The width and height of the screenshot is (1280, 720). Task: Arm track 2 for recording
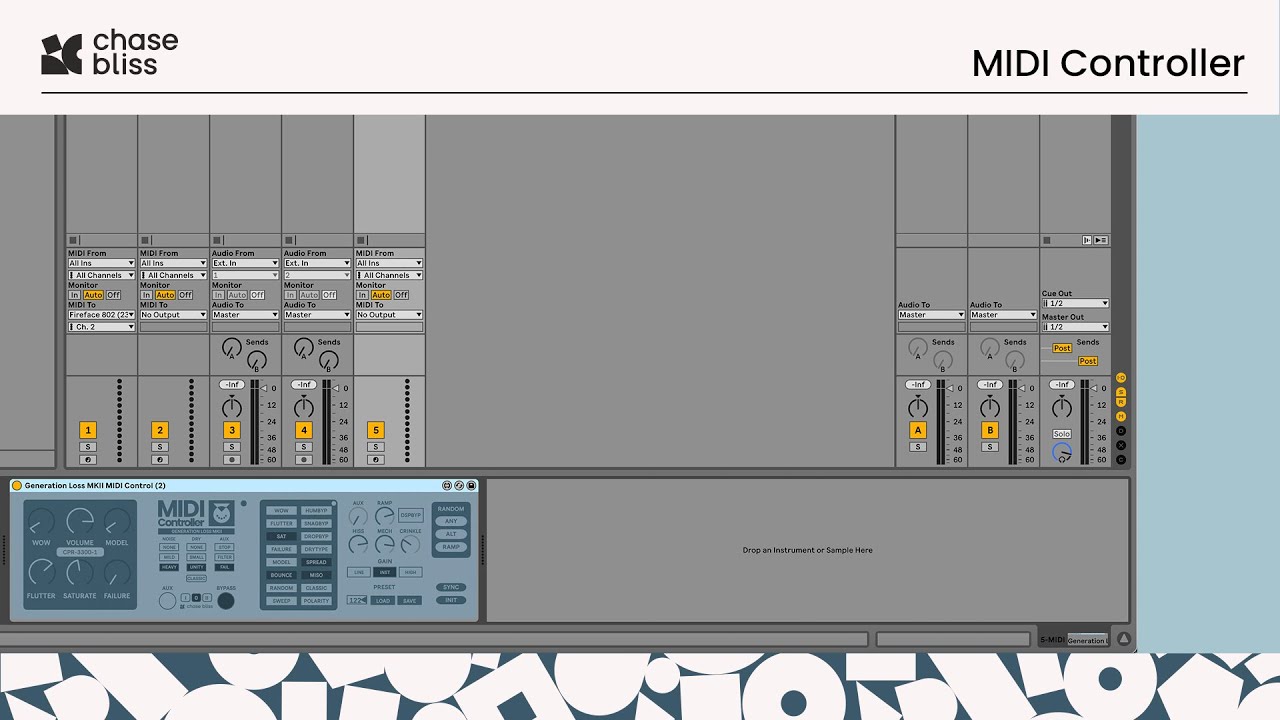(160, 460)
